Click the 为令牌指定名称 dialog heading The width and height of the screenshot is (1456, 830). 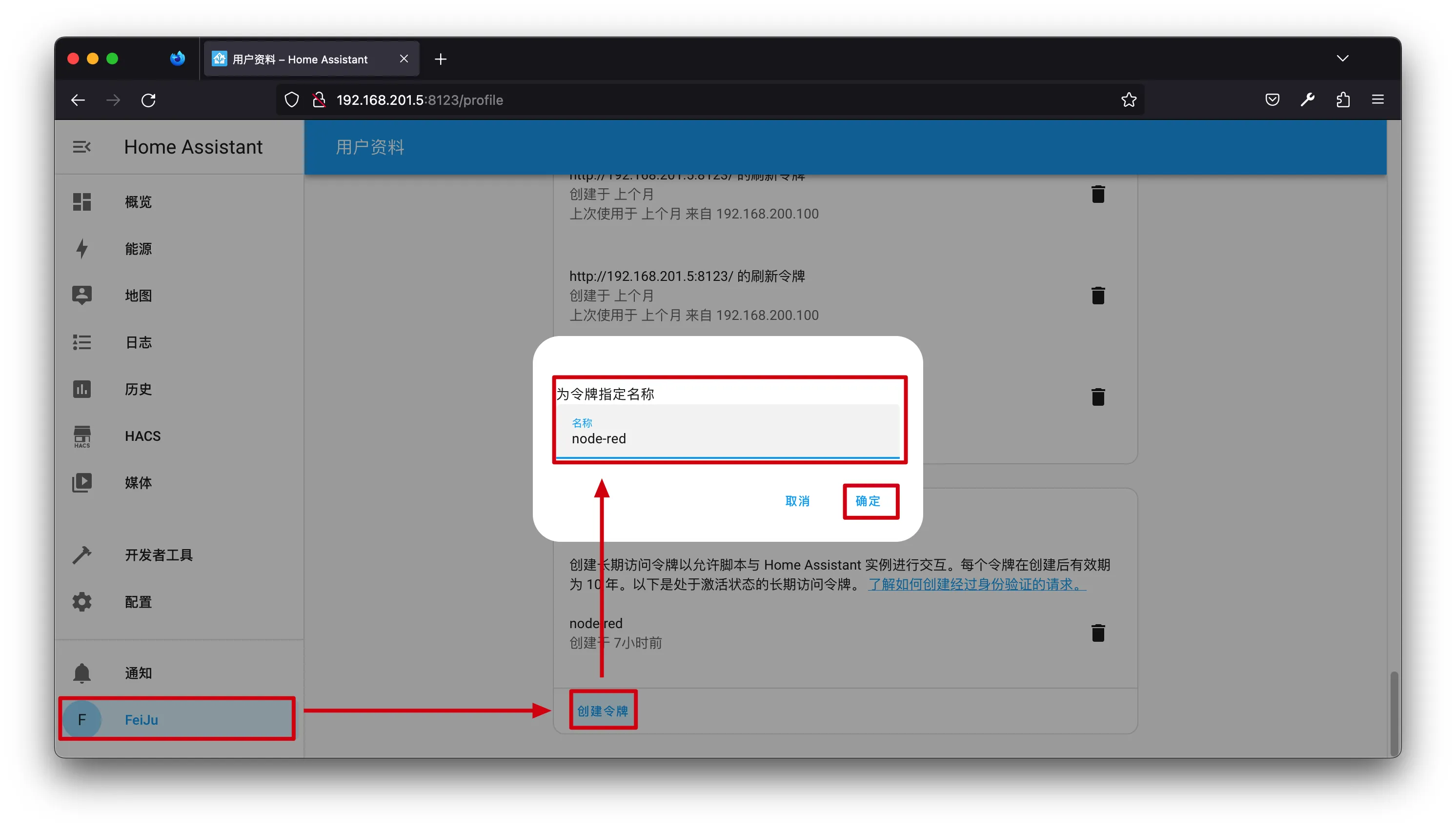[x=605, y=394]
